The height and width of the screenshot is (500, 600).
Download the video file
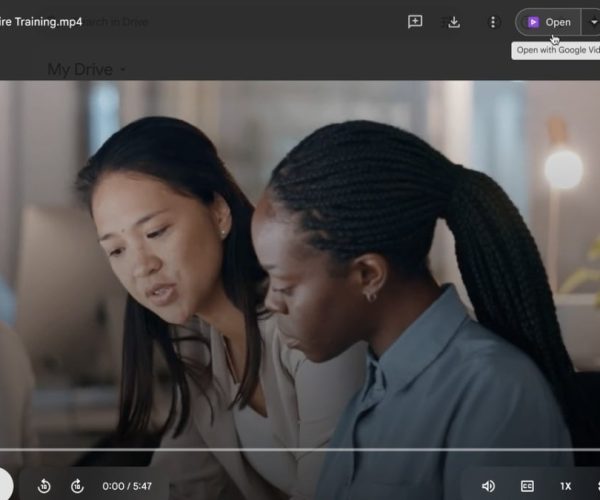pos(454,22)
